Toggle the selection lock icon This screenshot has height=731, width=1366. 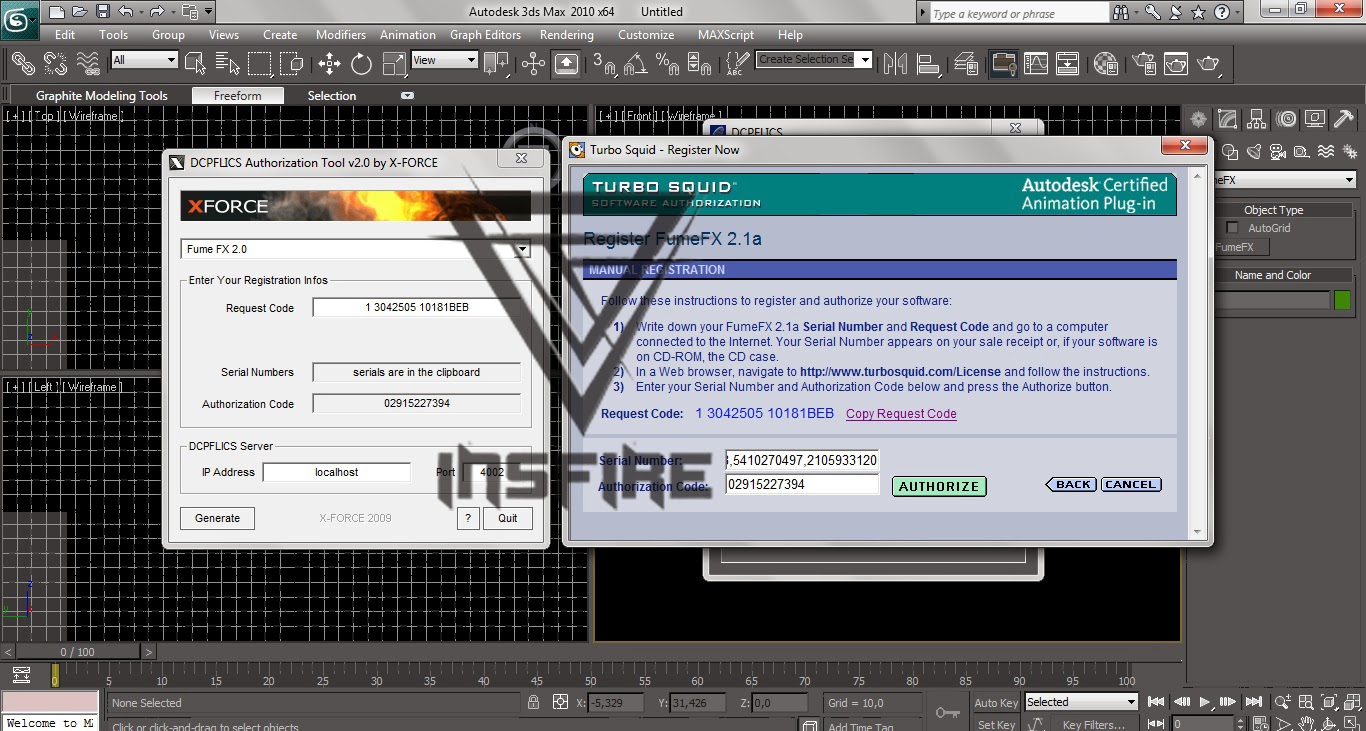[534, 703]
